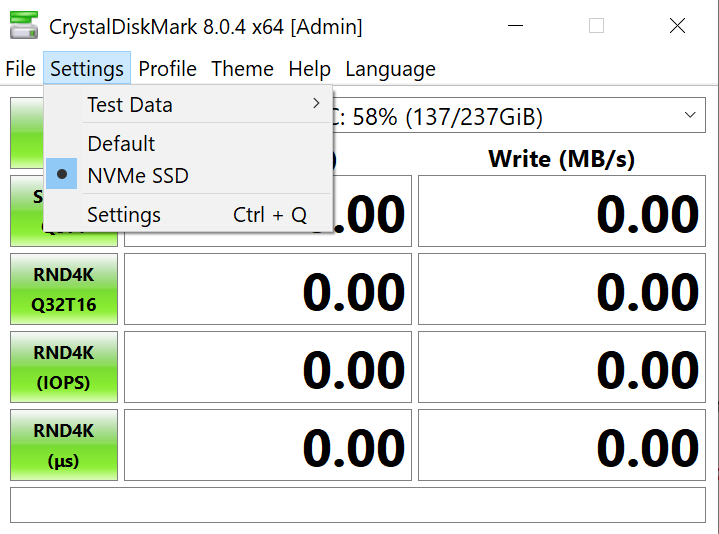
Task: Click the comment text field at bottom
Action: coord(358,505)
